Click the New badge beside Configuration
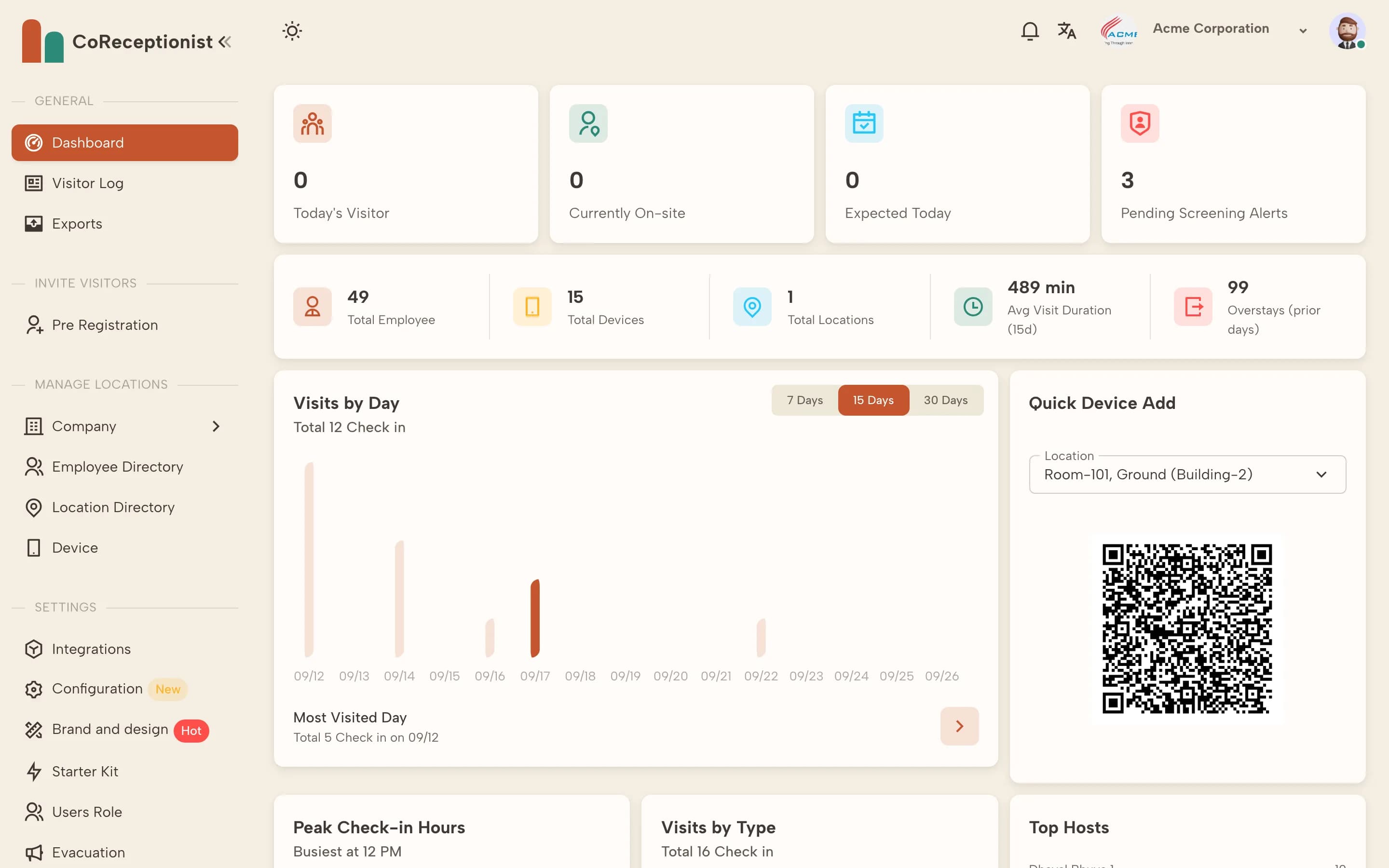1389x868 pixels. point(168,690)
